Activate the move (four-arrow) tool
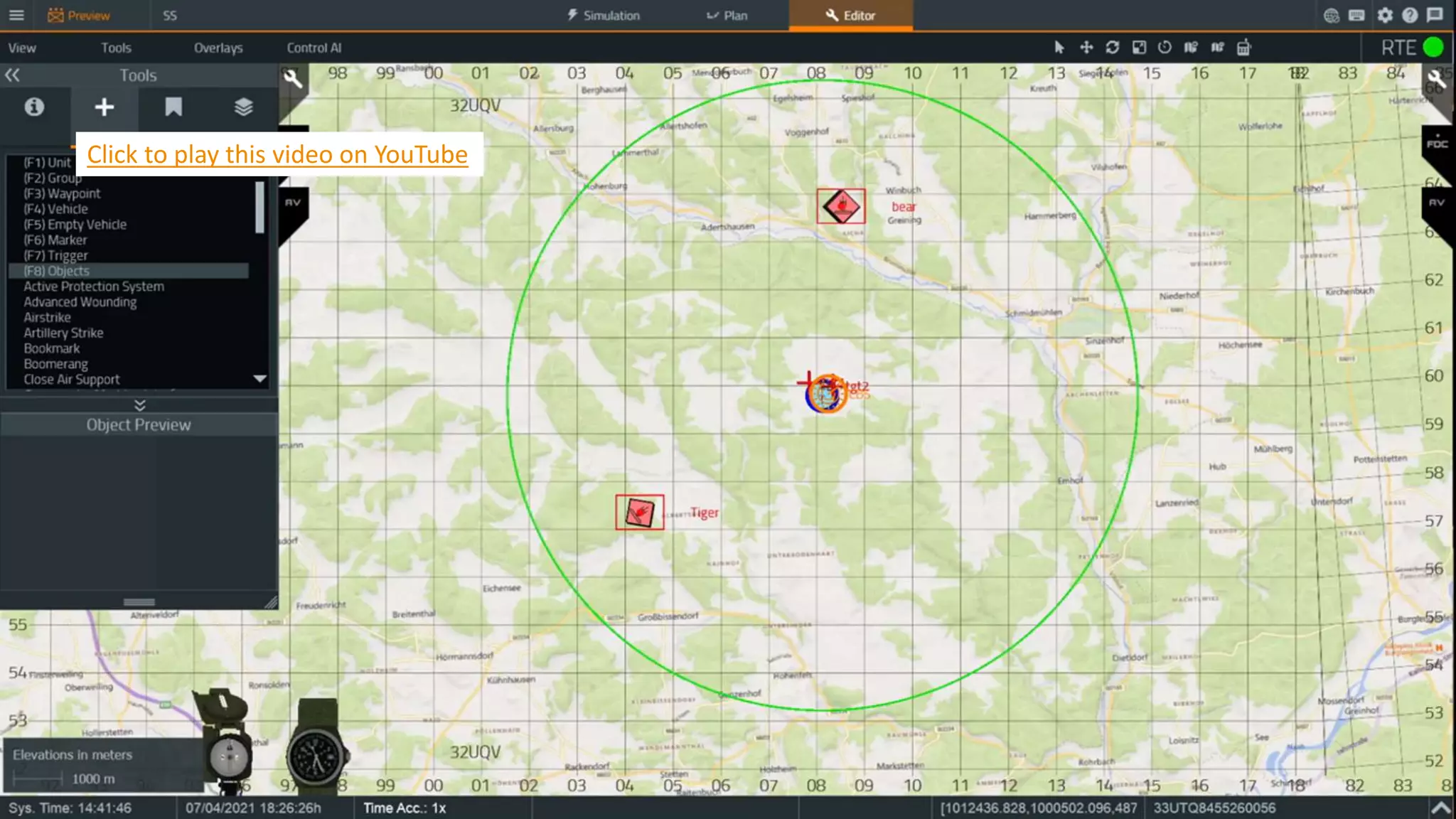This screenshot has width=1456, height=819. click(x=1086, y=48)
